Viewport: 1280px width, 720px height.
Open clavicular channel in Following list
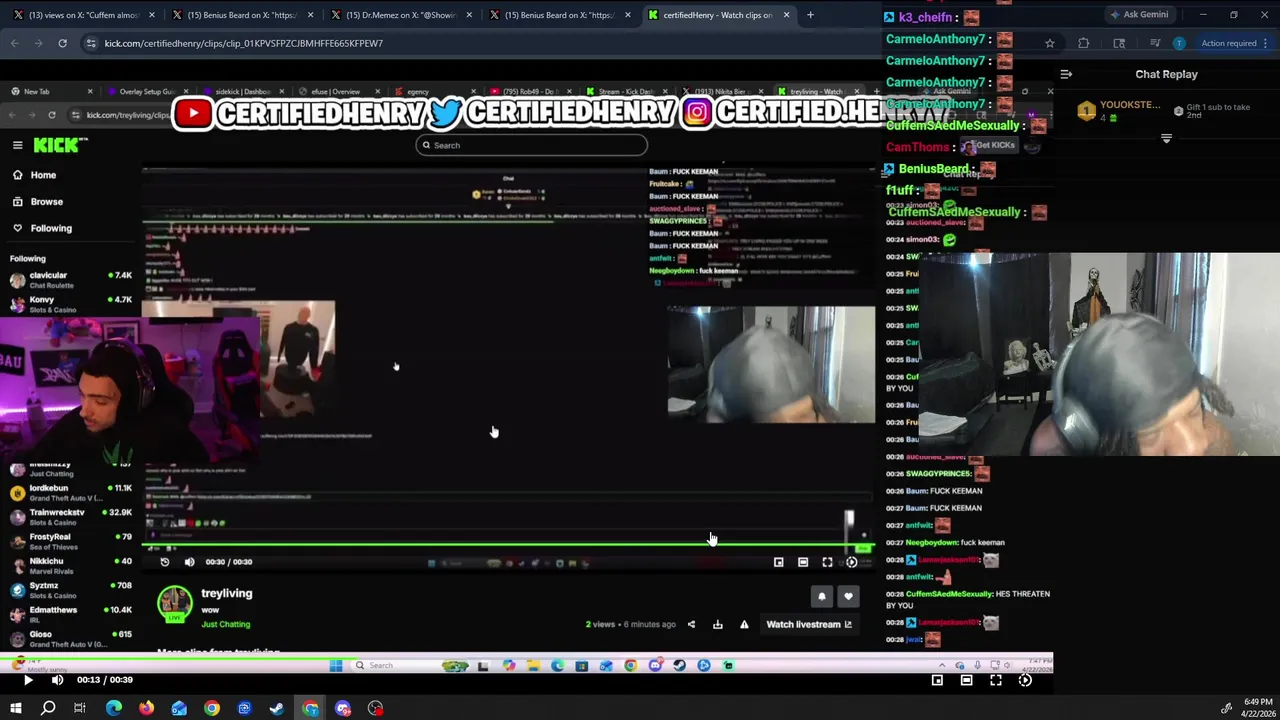70,280
